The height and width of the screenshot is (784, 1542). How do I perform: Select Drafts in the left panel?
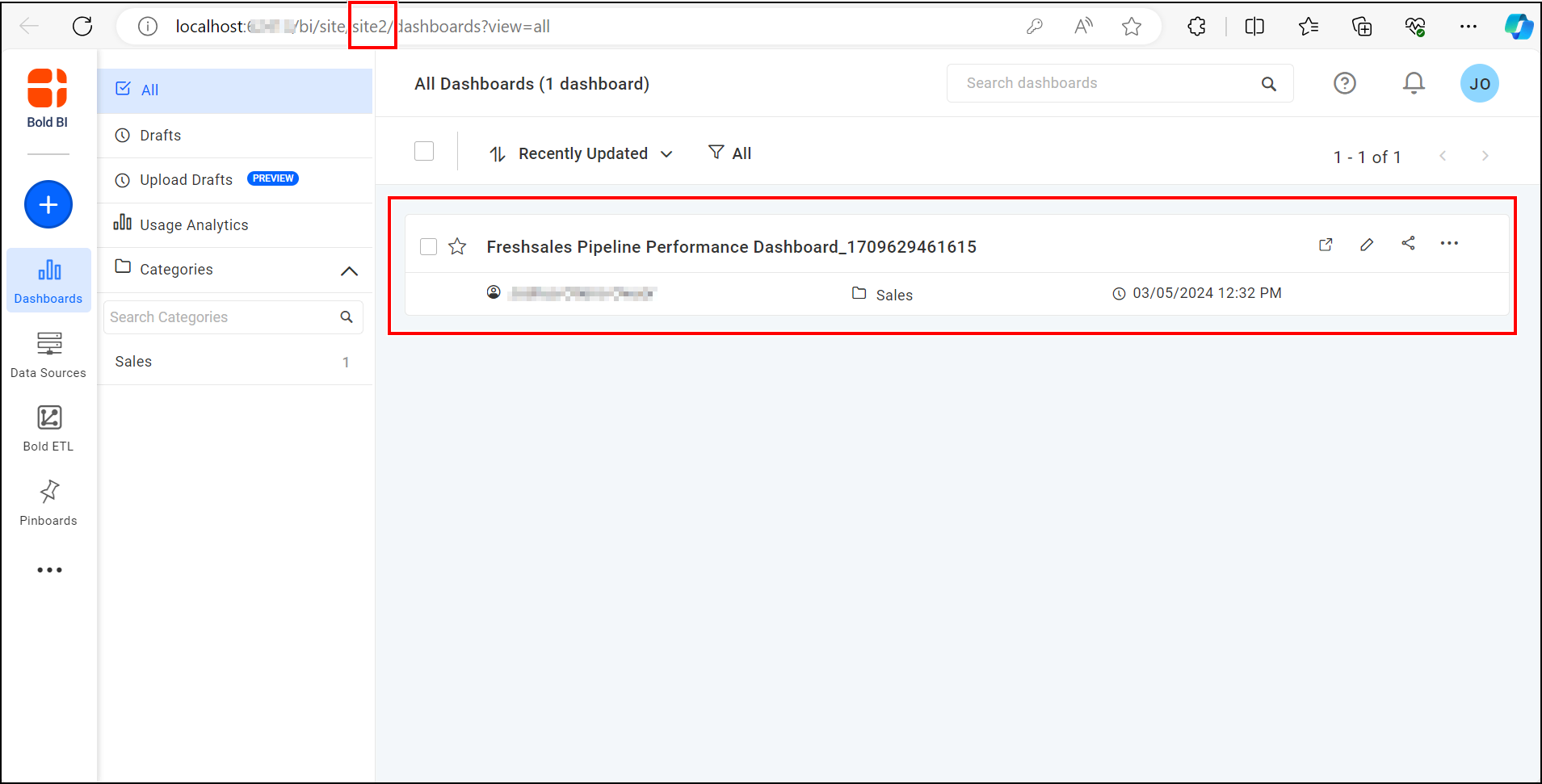(x=160, y=136)
